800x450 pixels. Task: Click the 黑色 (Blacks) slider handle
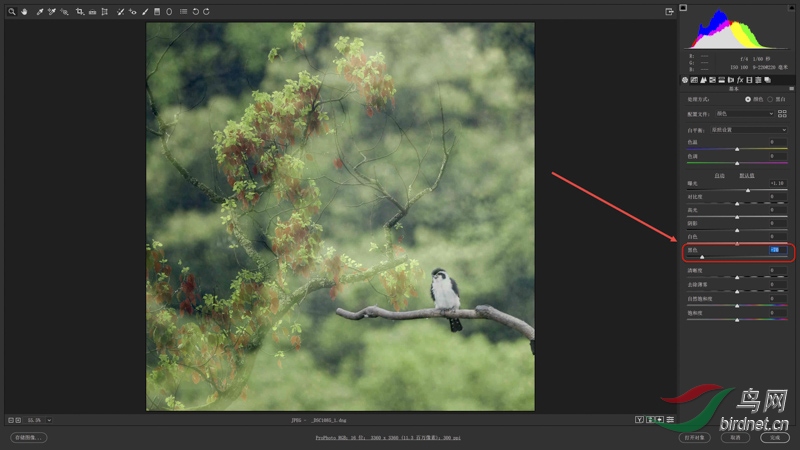(702, 257)
